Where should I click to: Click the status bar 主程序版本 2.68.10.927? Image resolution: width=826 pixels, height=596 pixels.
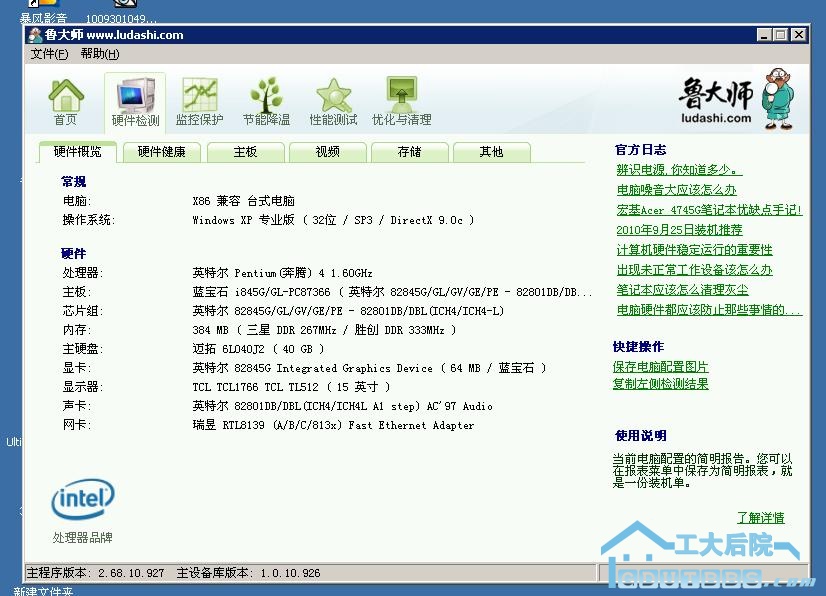pyautogui.click(x=95, y=573)
